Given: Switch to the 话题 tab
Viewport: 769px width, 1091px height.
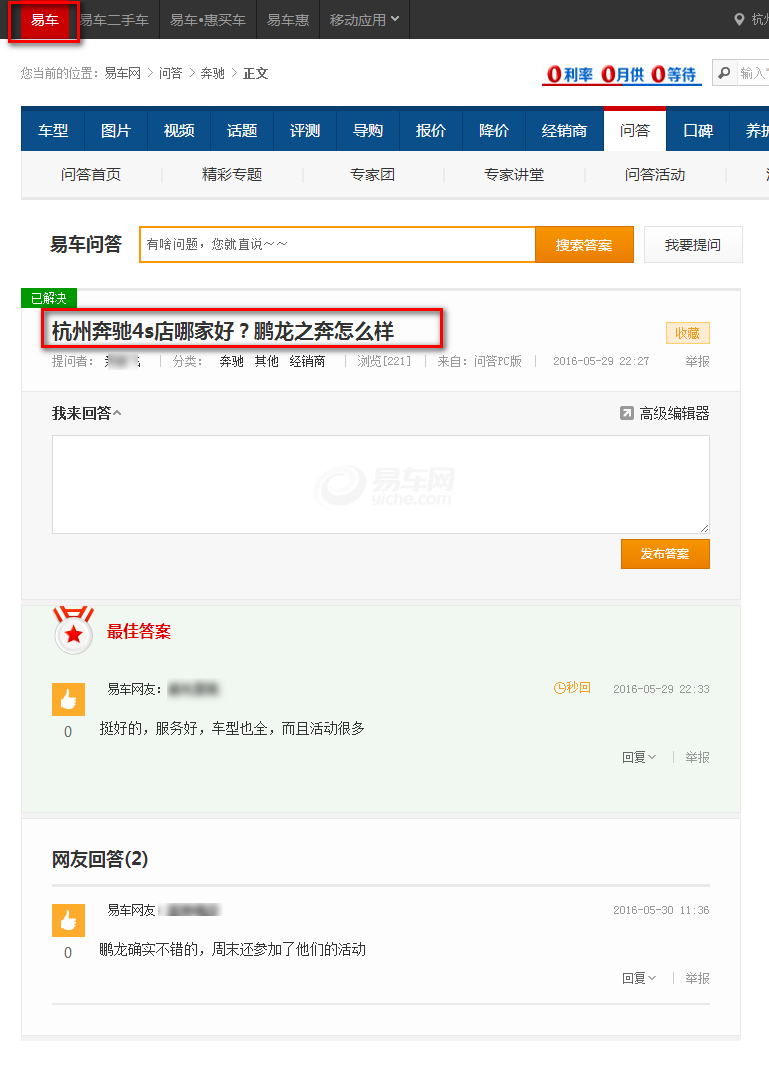Looking at the screenshot, I should [242, 130].
